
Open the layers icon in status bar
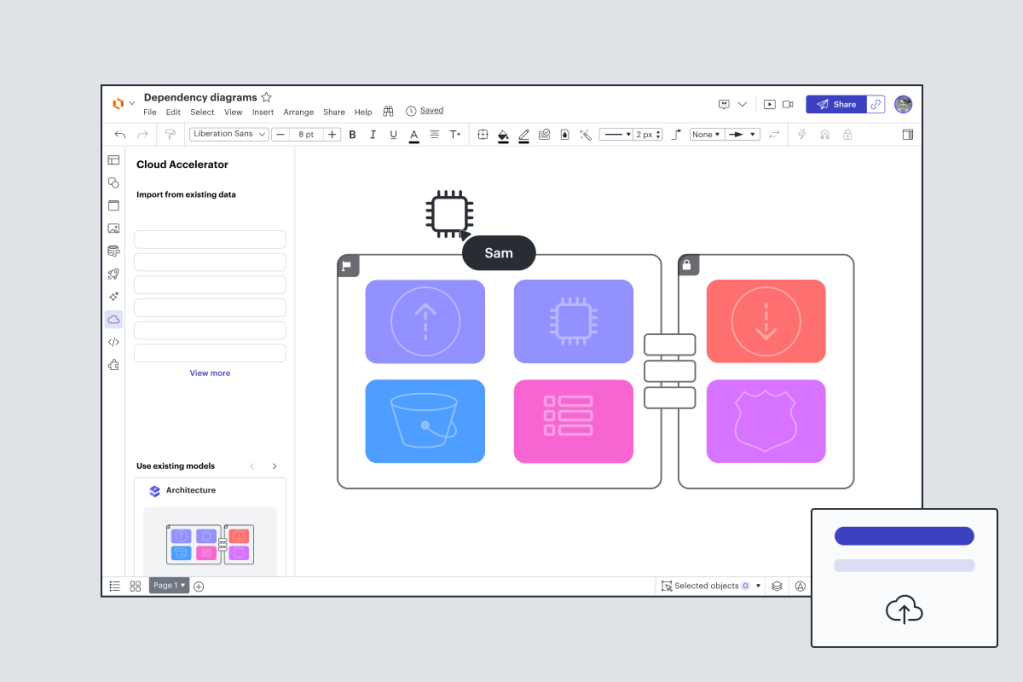point(777,586)
